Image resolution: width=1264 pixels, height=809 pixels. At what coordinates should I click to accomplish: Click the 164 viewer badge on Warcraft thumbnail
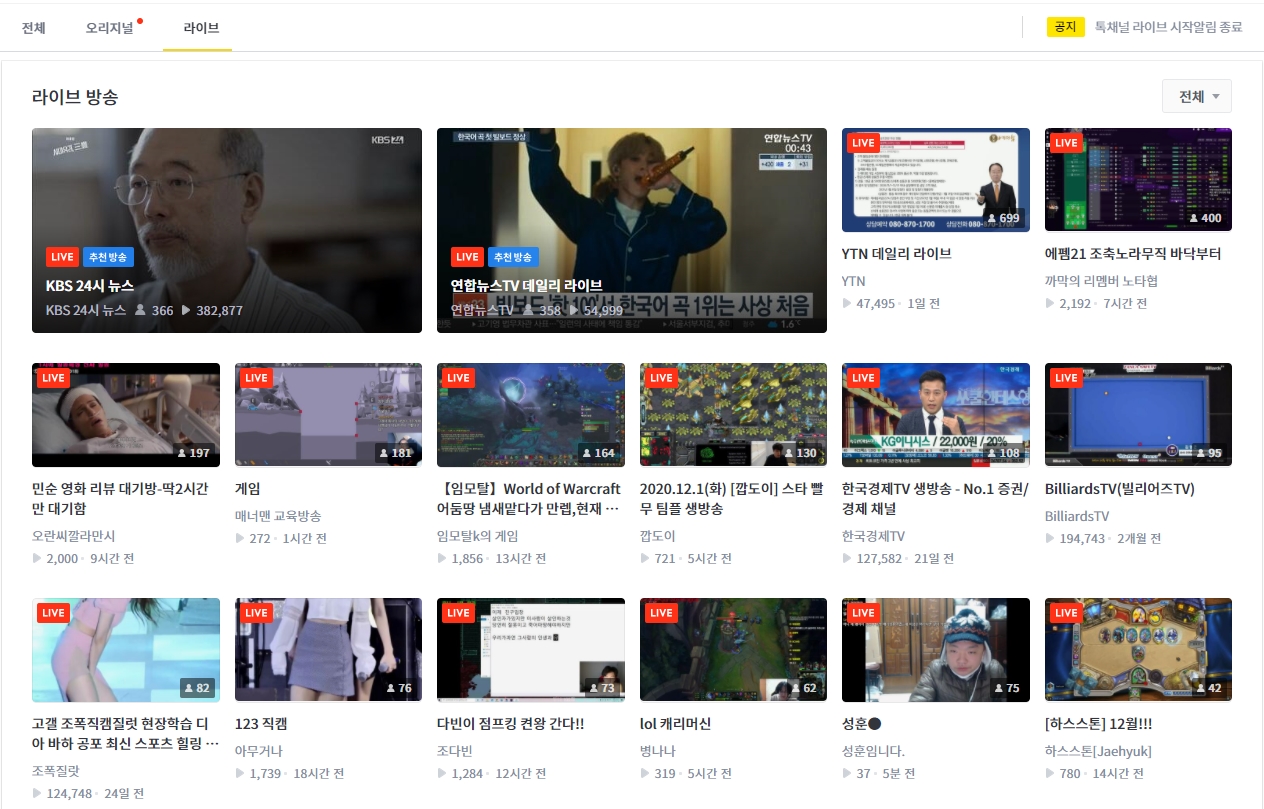[x=599, y=453]
